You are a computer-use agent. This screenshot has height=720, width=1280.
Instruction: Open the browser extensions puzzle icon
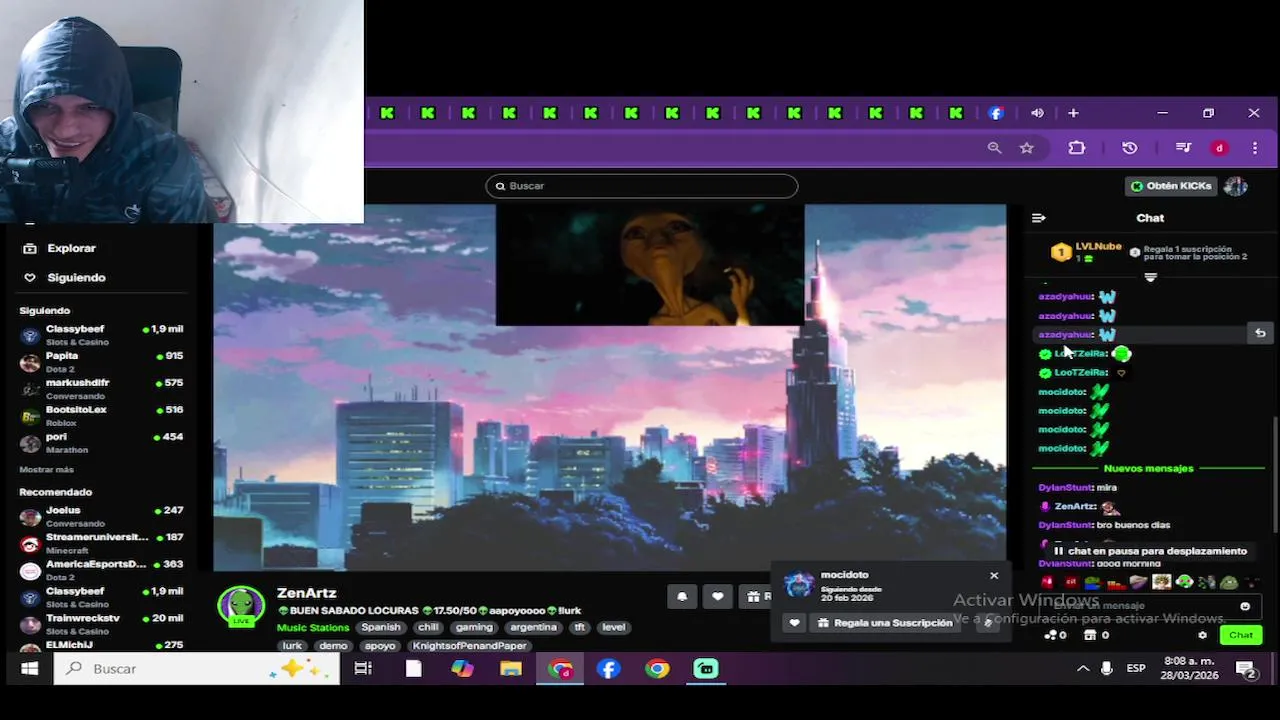pyautogui.click(x=1077, y=148)
